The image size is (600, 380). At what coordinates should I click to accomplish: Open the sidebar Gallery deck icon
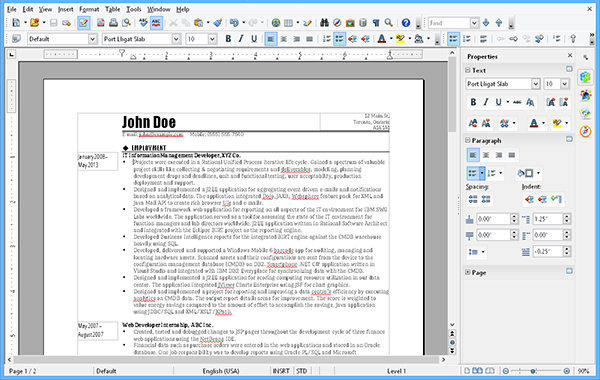pos(585,113)
